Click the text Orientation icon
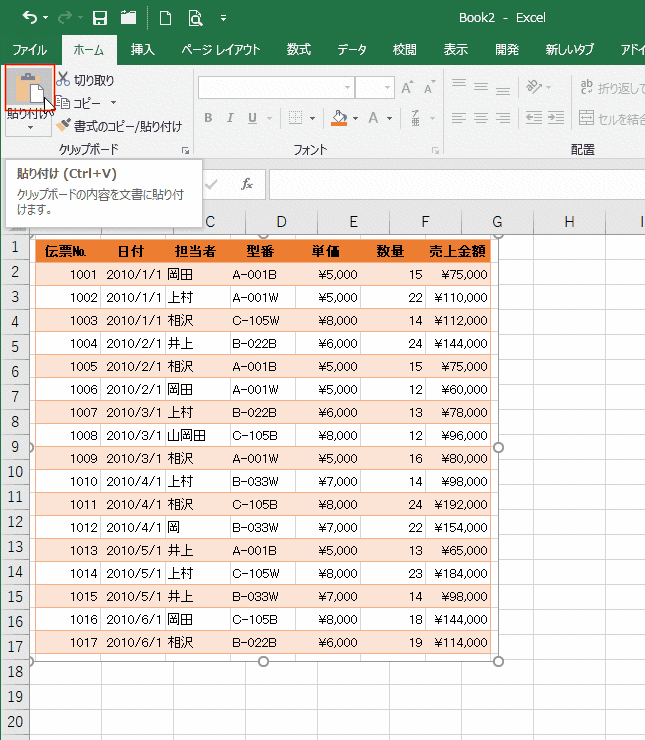 [534, 87]
